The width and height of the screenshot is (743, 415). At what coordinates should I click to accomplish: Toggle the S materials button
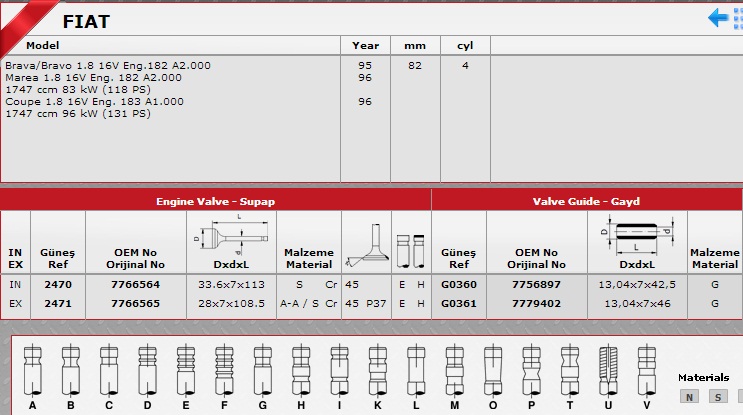717,397
